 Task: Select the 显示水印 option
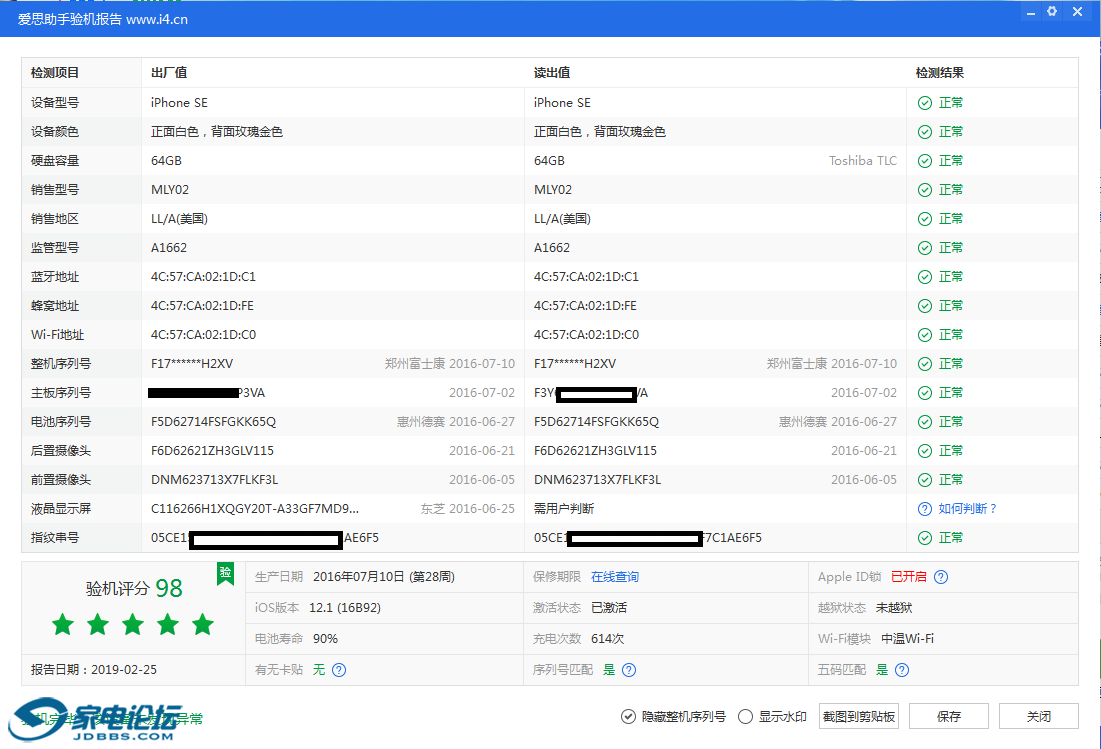[x=746, y=717]
